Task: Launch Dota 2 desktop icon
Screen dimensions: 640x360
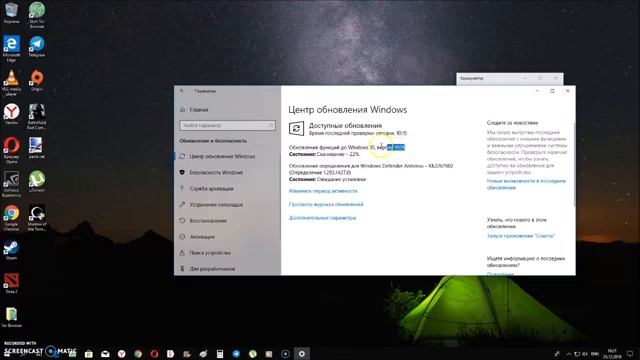Action: coord(11,284)
